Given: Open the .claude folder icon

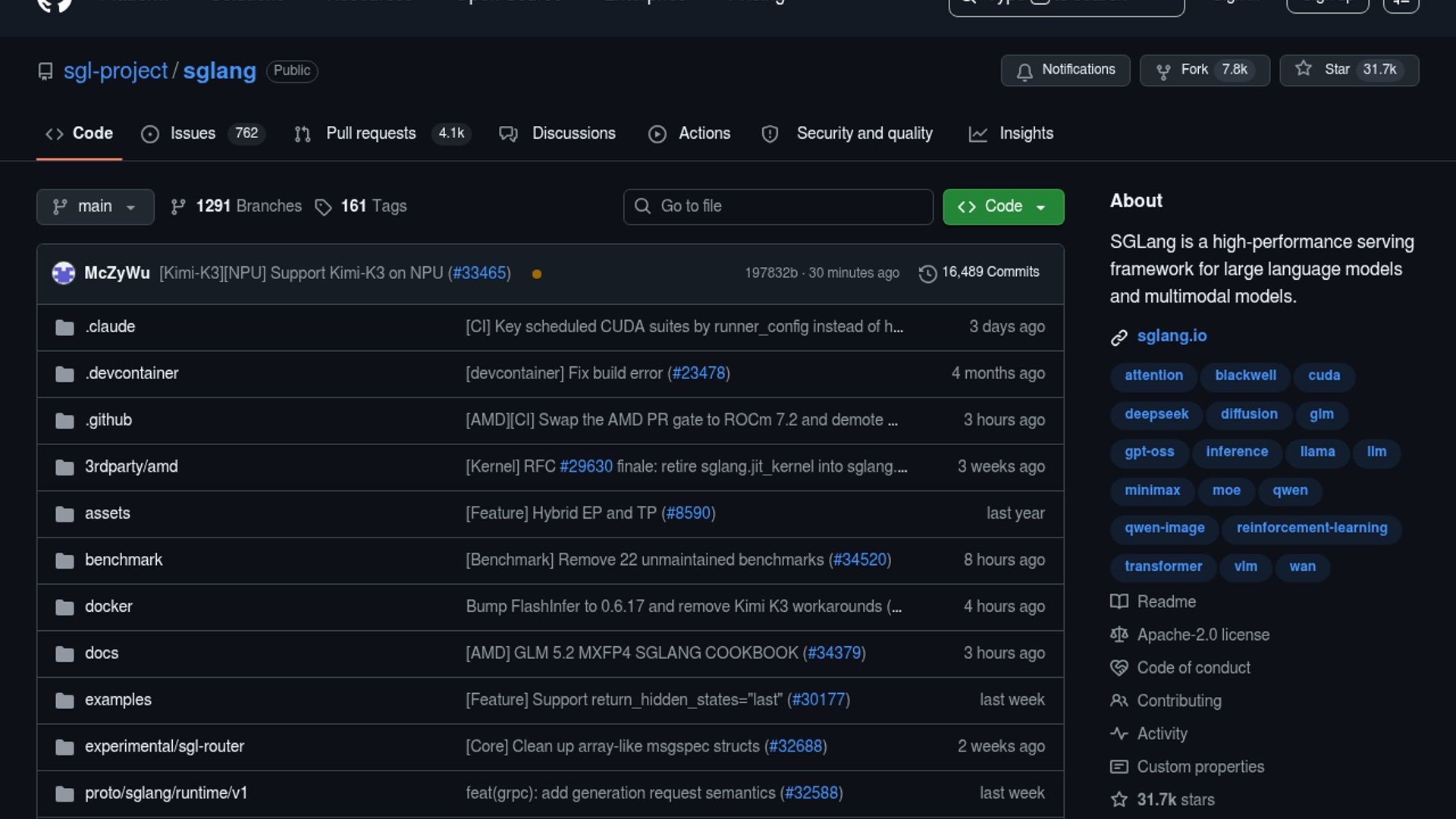Looking at the screenshot, I should point(64,328).
